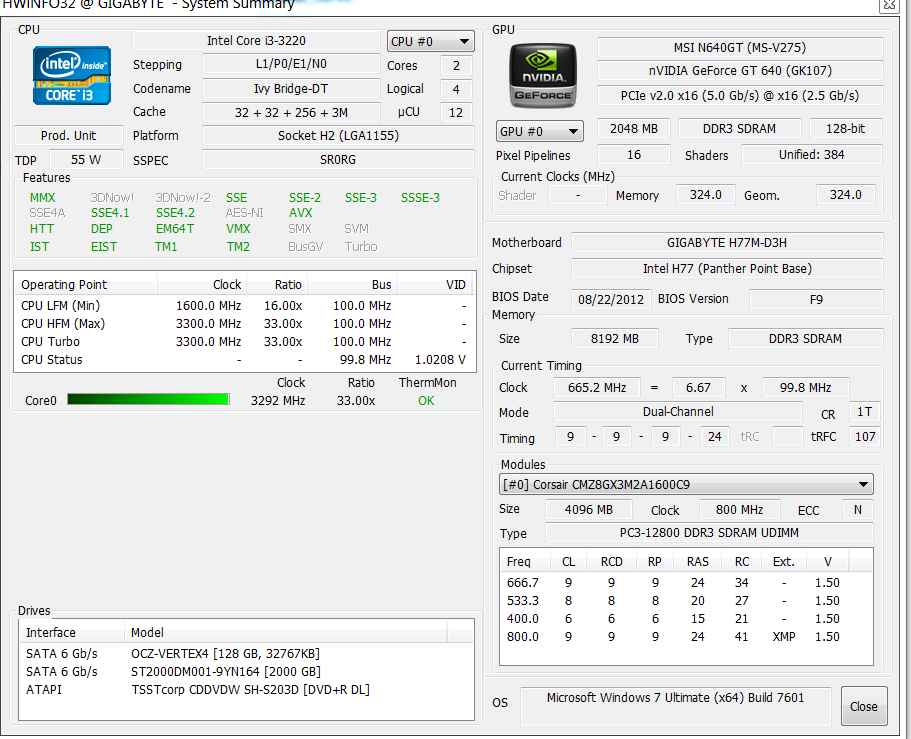Open the CPU #0 selector dropdown
911x739 pixels.
click(x=430, y=41)
